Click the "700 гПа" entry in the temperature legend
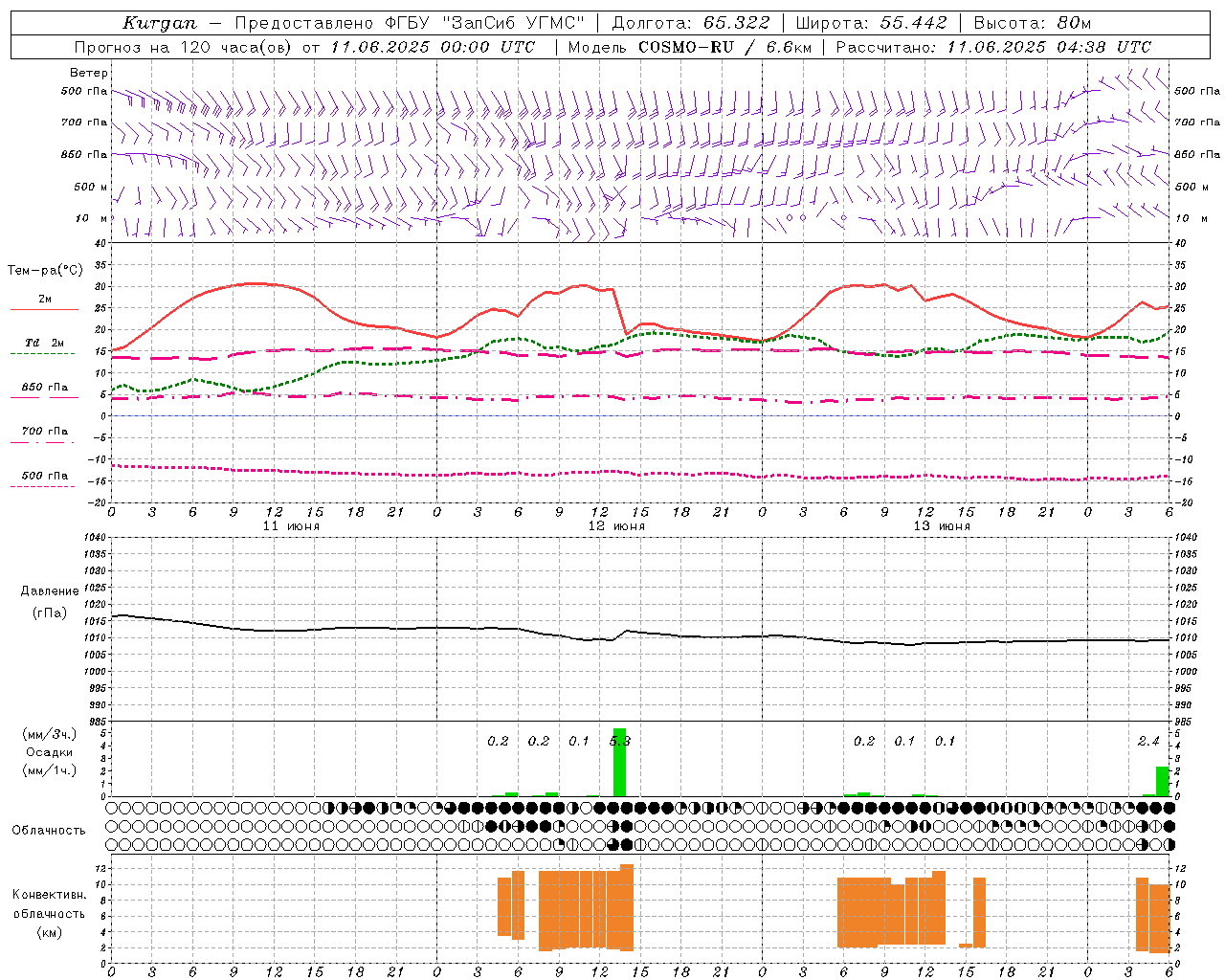 point(44,431)
